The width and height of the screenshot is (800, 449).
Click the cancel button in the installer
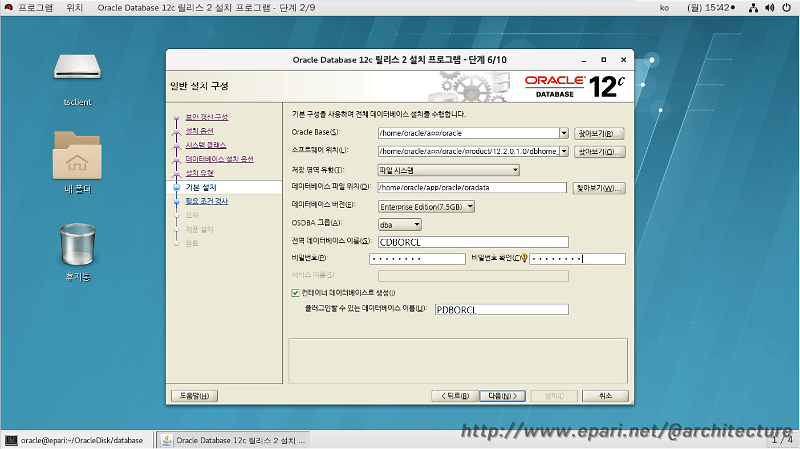[x=605, y=396]
